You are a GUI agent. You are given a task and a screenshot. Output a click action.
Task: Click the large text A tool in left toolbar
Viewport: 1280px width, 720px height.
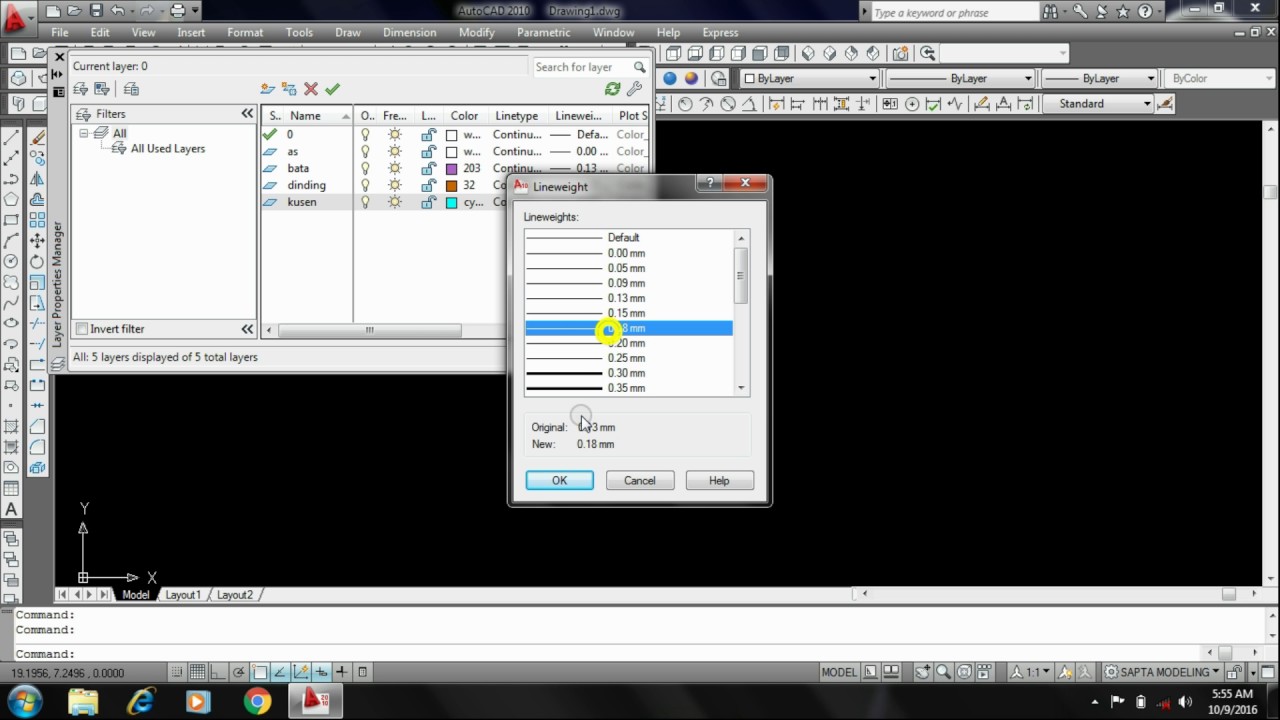pyautogui.click(x=11, y=509)
